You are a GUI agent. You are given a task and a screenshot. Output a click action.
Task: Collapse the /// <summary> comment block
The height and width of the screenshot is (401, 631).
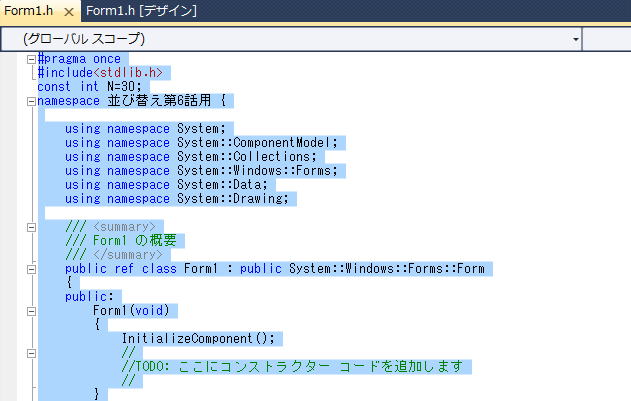(31, 227)
